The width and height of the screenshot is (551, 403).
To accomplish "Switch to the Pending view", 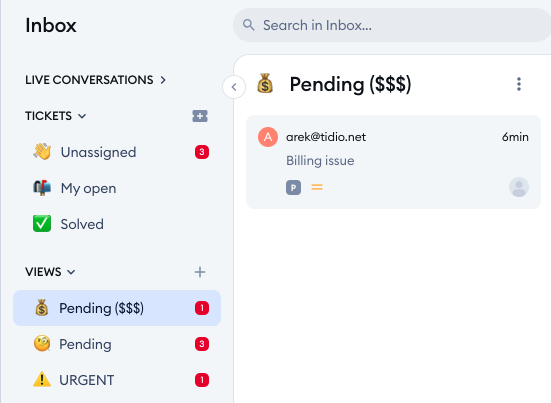I will (117, 344).
